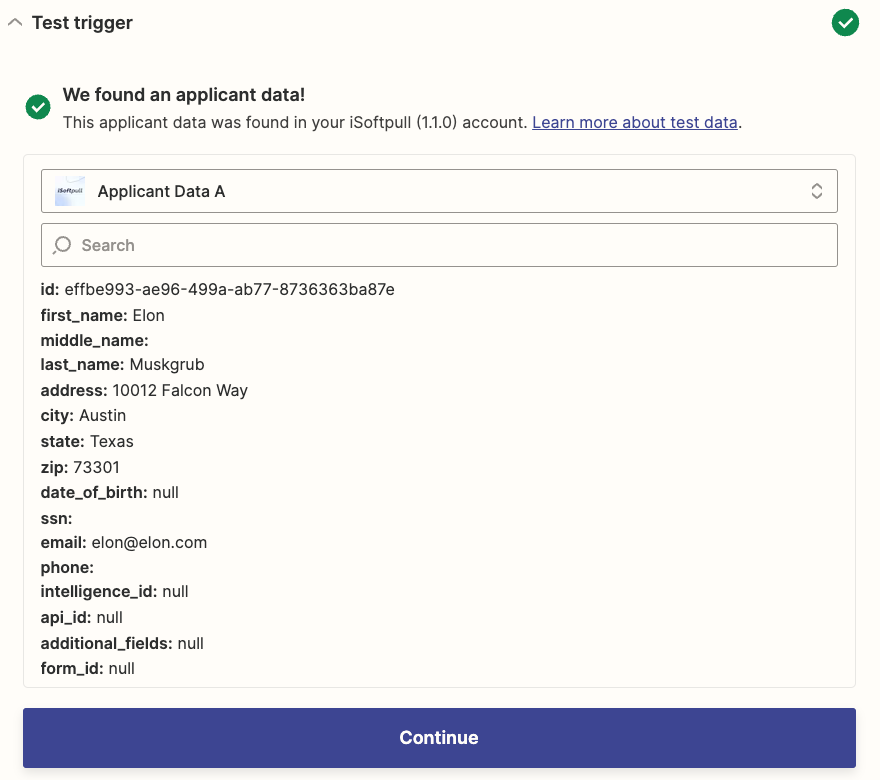This screenshot has height=780, width=880.
Task: Collapse the Test trigger section chevron
Action: click(x=15, y=23)
